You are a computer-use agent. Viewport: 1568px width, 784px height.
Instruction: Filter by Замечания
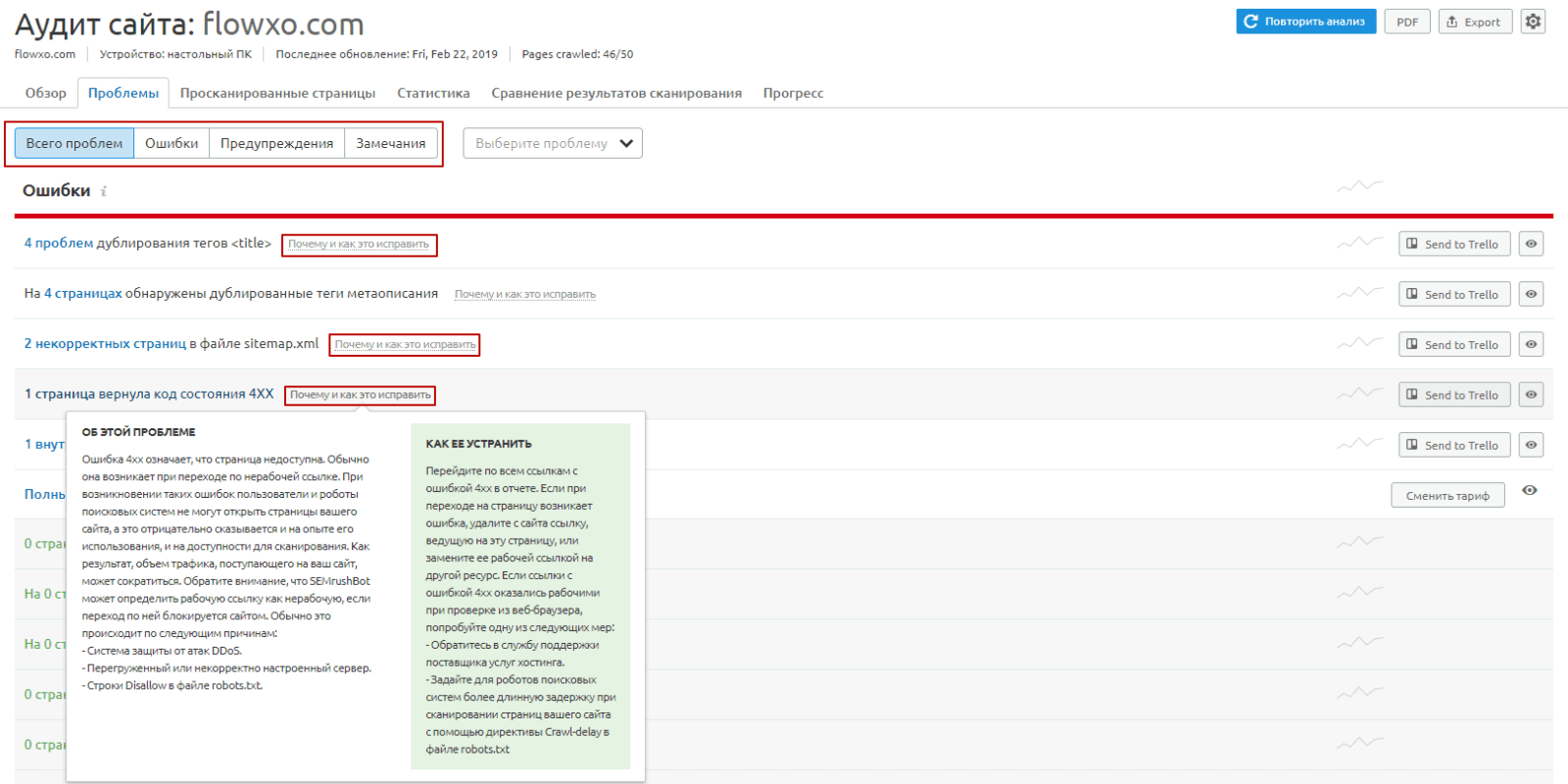click(x=390, y=143)
